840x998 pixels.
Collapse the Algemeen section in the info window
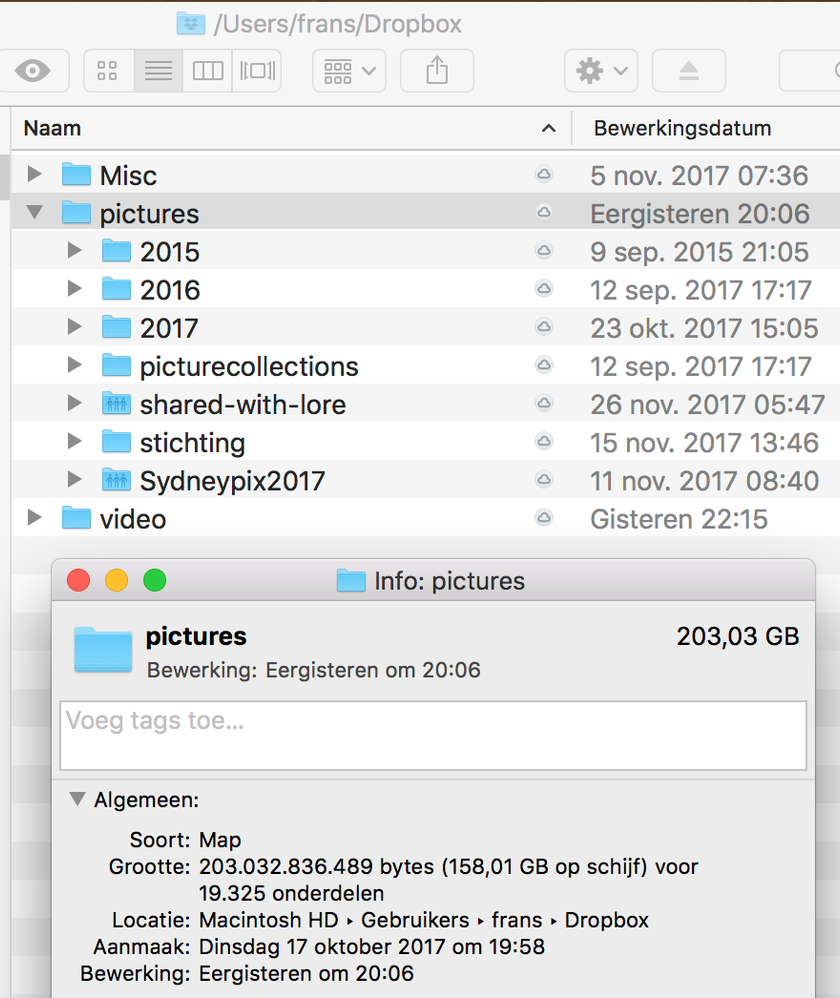[77, 799]
